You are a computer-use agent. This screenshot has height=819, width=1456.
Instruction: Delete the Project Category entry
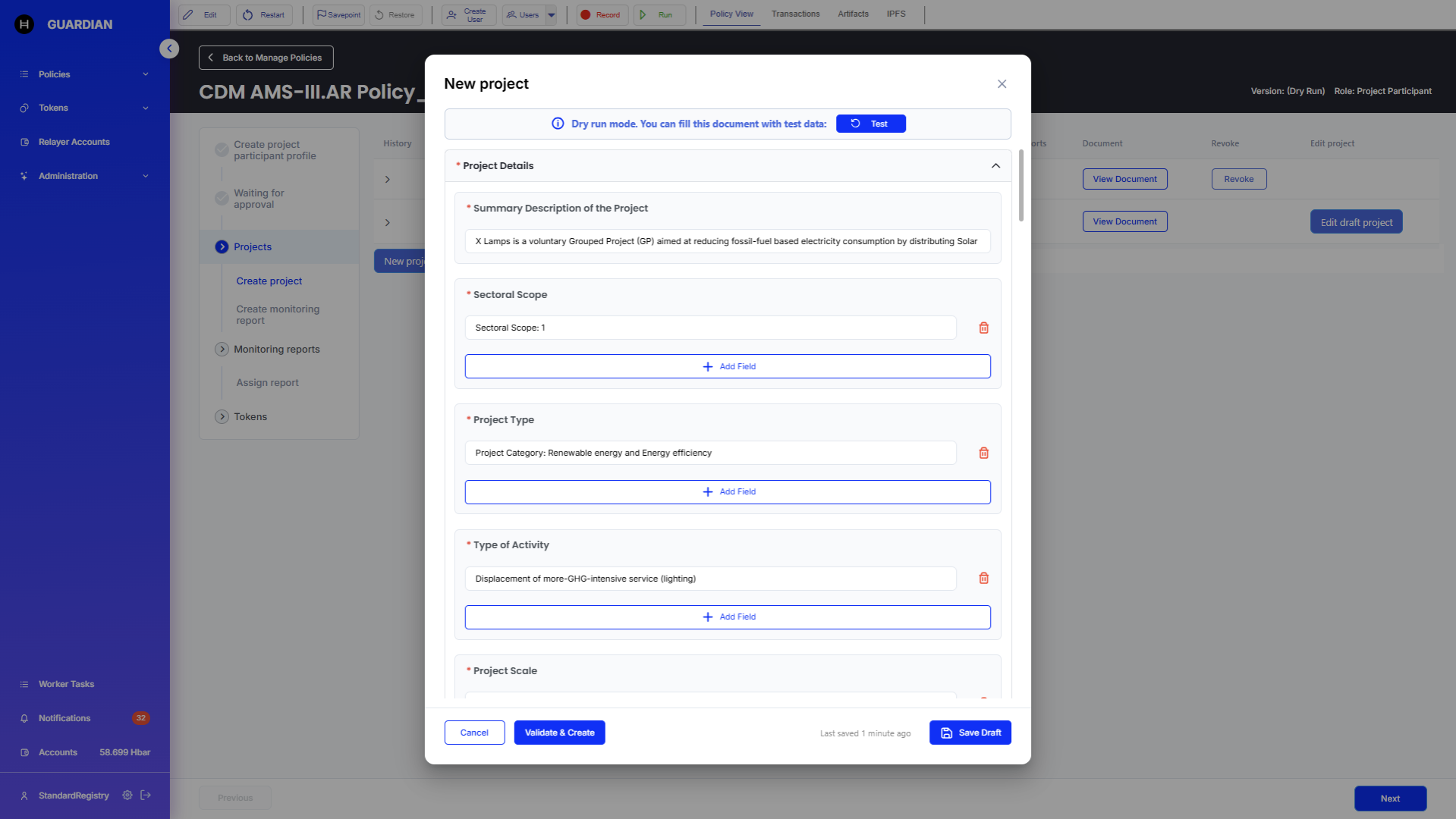(983, 453)
